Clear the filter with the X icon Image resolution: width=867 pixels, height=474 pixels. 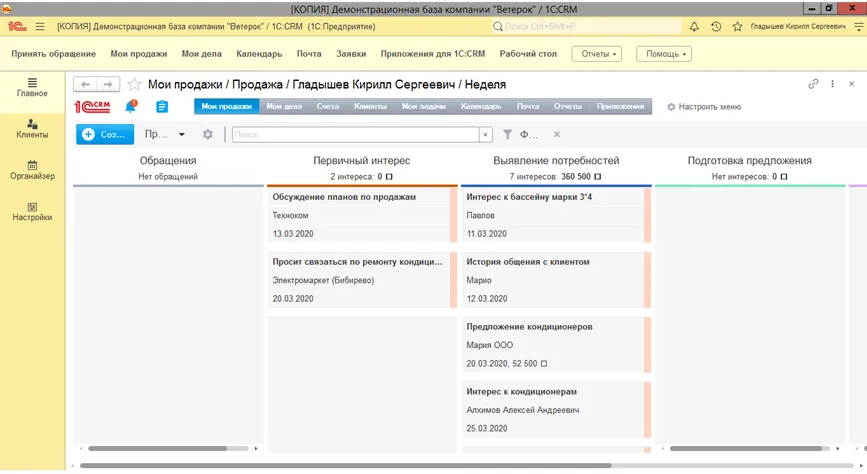[x=557, y=134]
